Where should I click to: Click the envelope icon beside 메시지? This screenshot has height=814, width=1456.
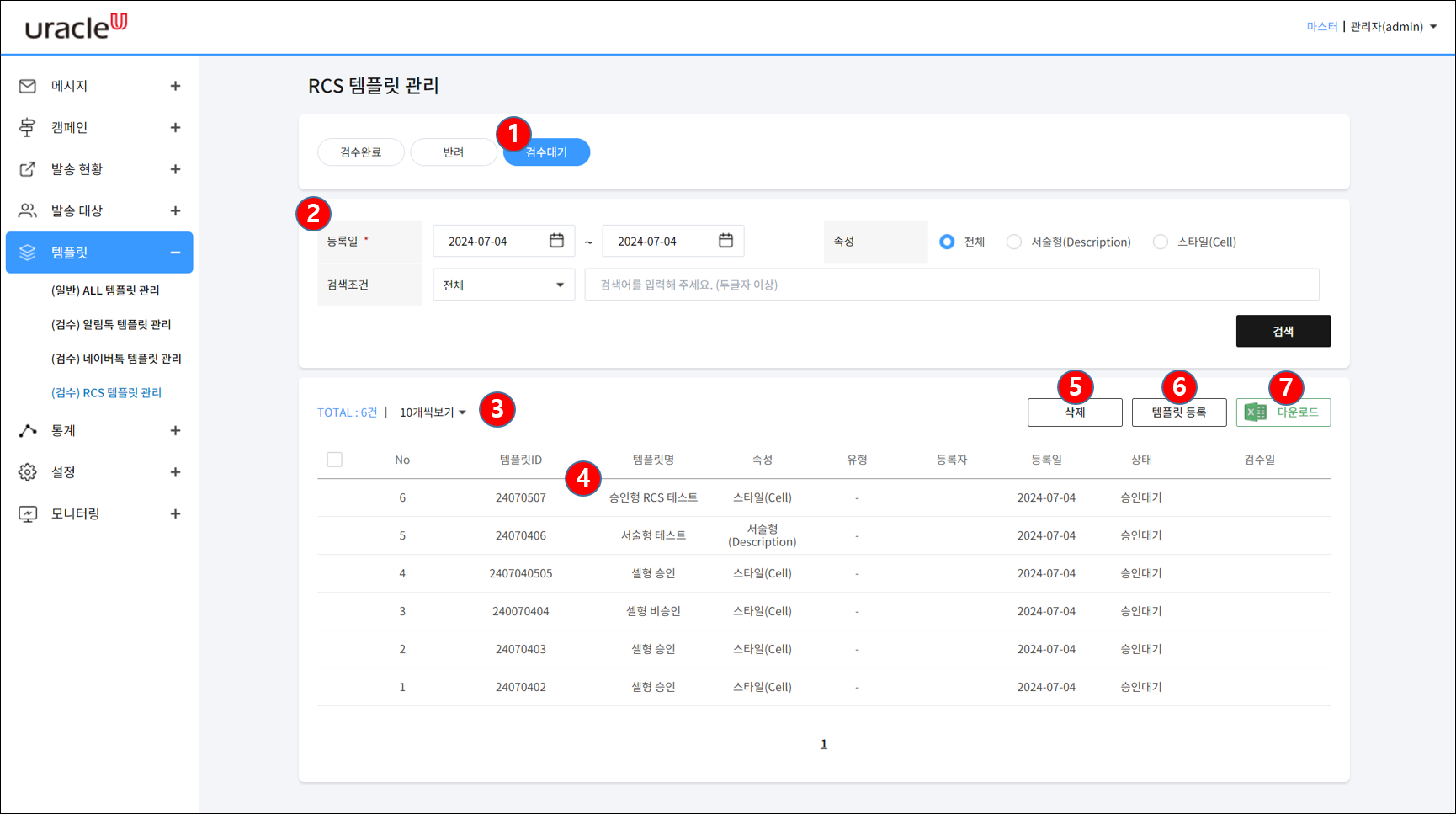click(x=28, y=86)
